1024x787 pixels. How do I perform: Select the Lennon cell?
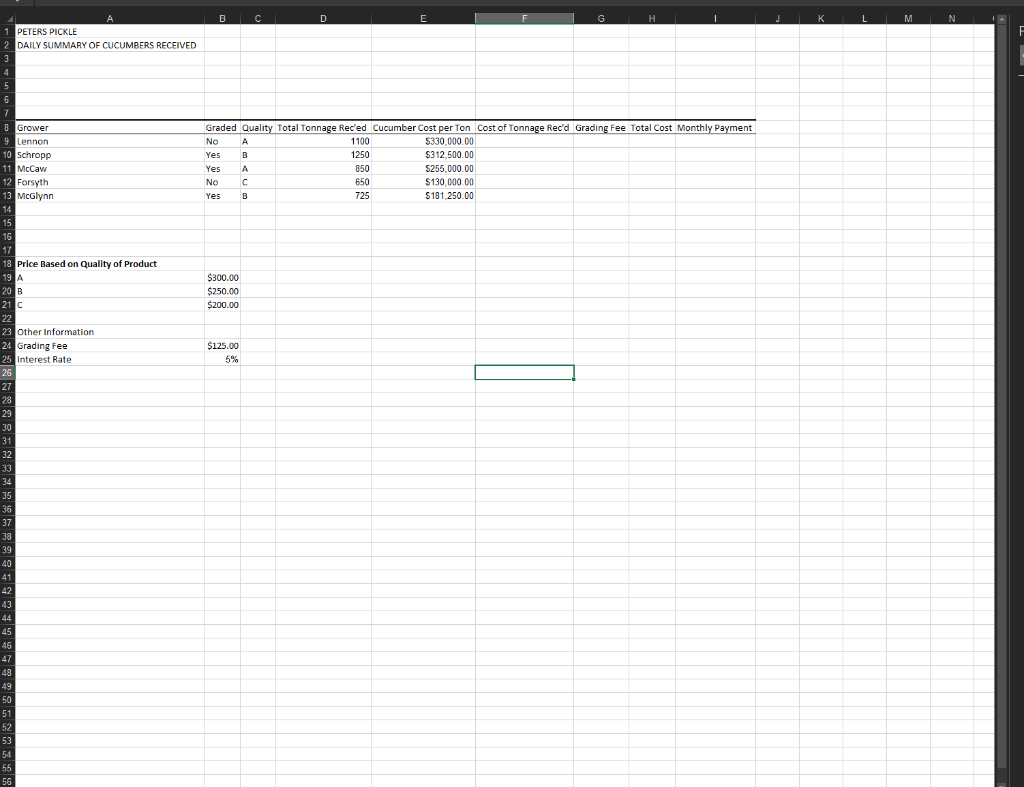point(110,141)
